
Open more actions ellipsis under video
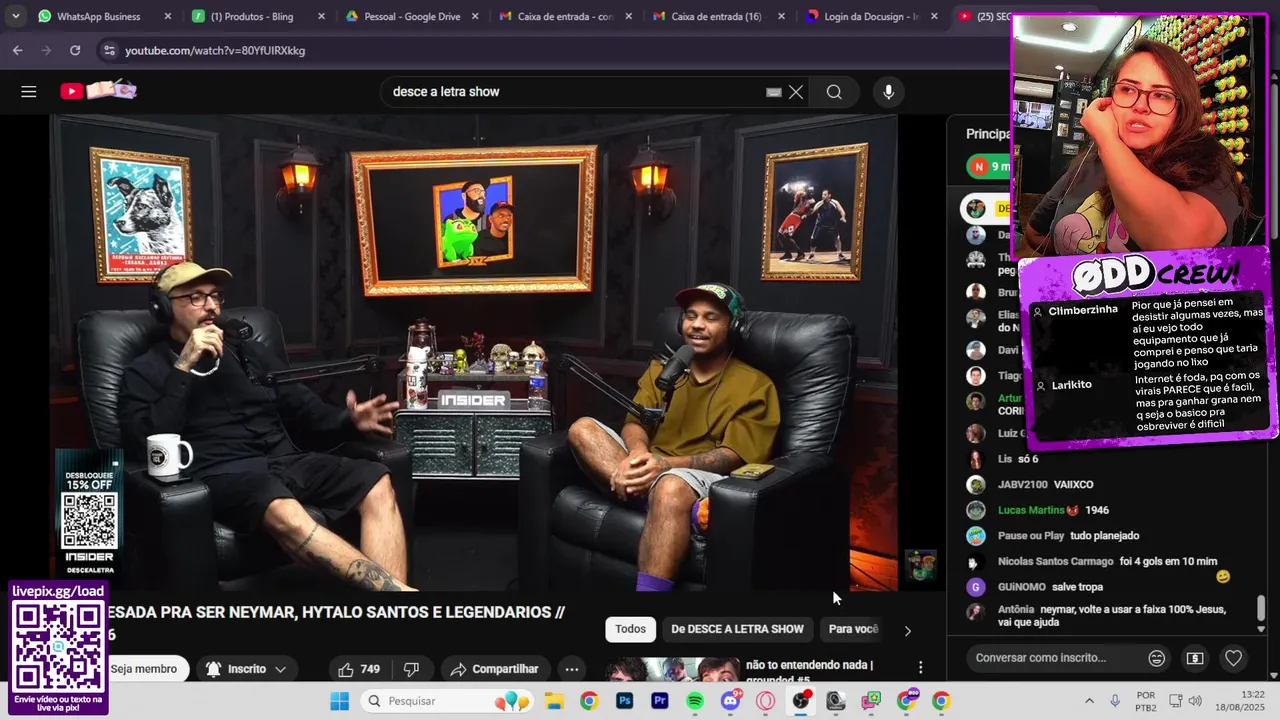coord(571,669)
